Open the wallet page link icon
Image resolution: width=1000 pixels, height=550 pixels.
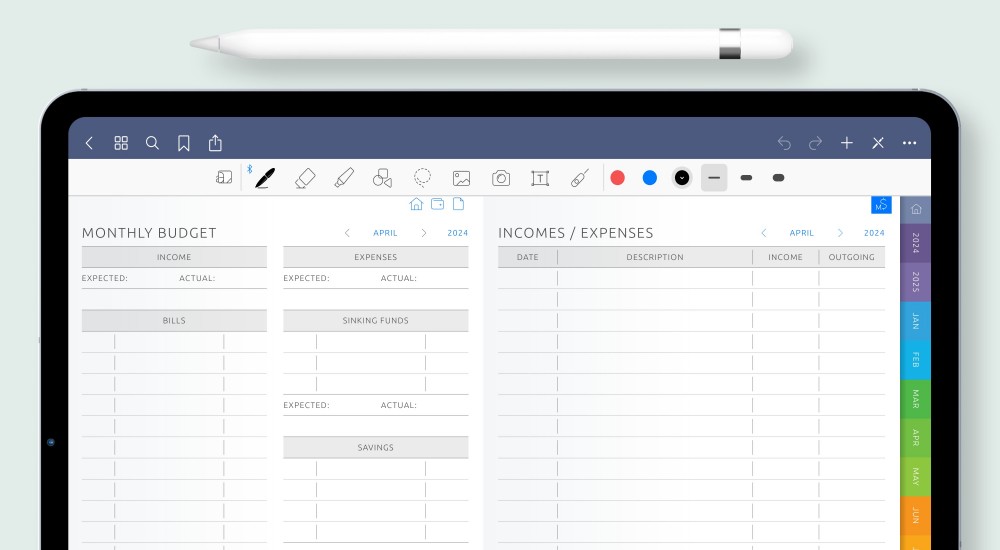click(x=438, y=204)
